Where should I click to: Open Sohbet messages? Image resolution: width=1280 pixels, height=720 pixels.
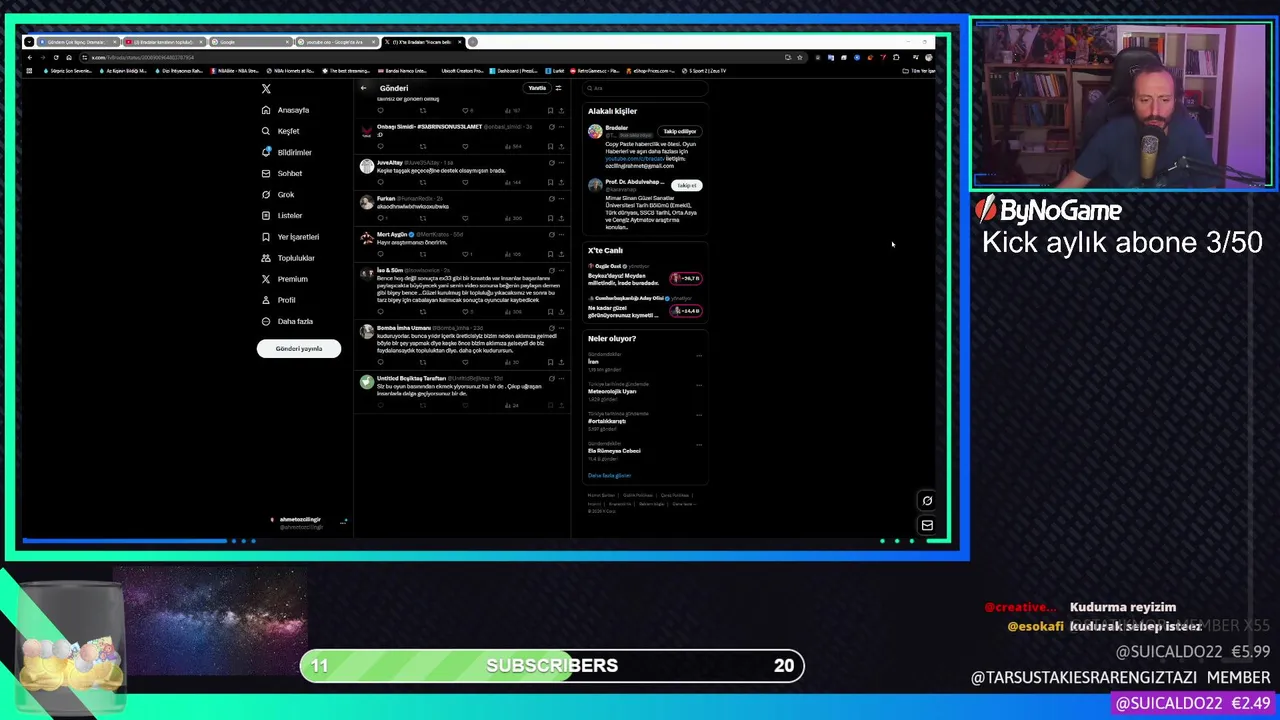[282, 173]
